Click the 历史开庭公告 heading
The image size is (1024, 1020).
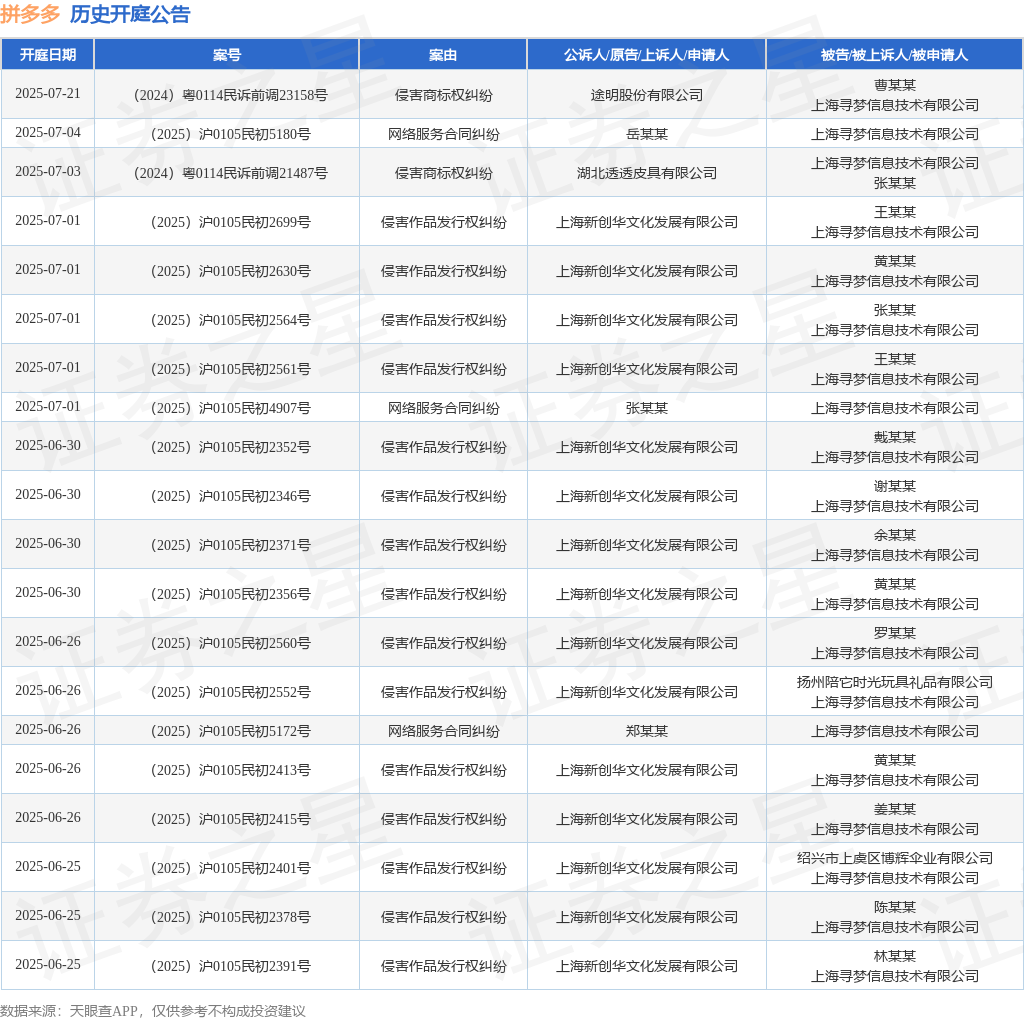coord(130,14)
